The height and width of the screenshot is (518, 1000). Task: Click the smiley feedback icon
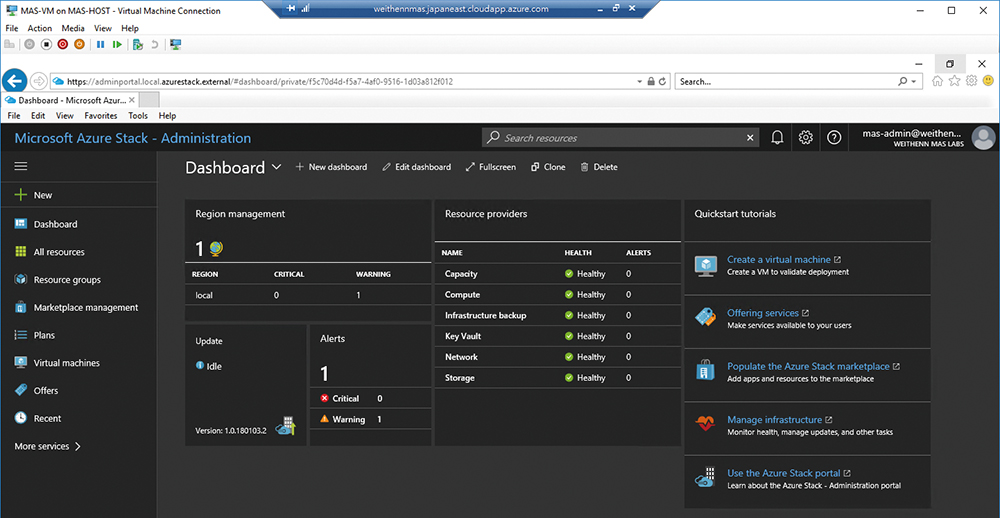[x=988, y=81]
